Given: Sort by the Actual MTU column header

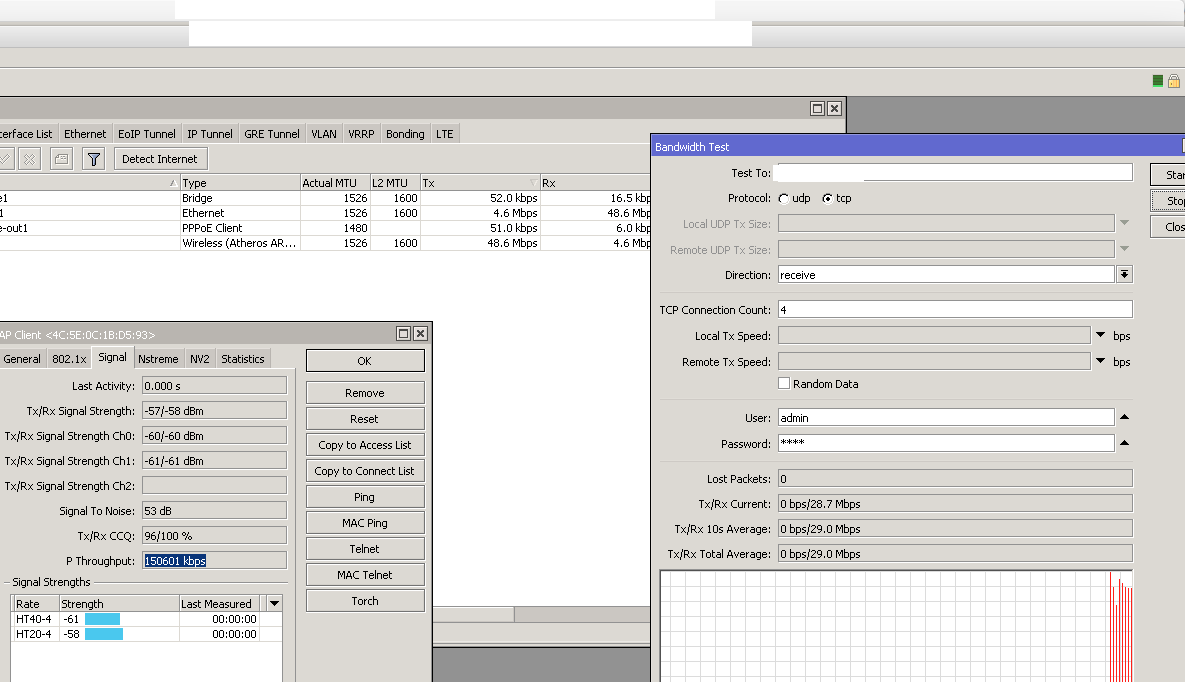Looking at the screenshot, I should pyautogui.click(x=335, y=183).
